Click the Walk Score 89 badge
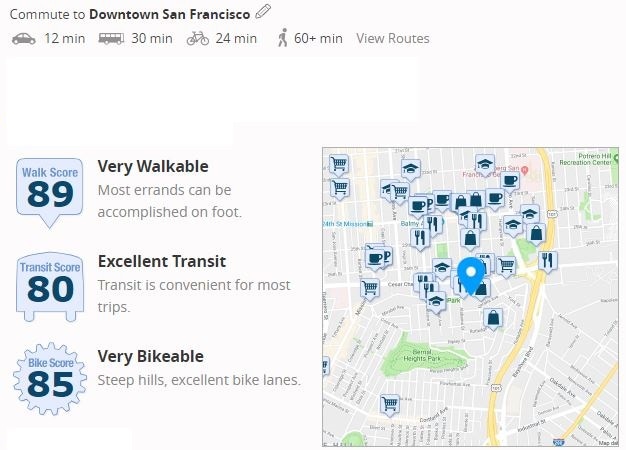Screen dimensions: 626x450 50,192
